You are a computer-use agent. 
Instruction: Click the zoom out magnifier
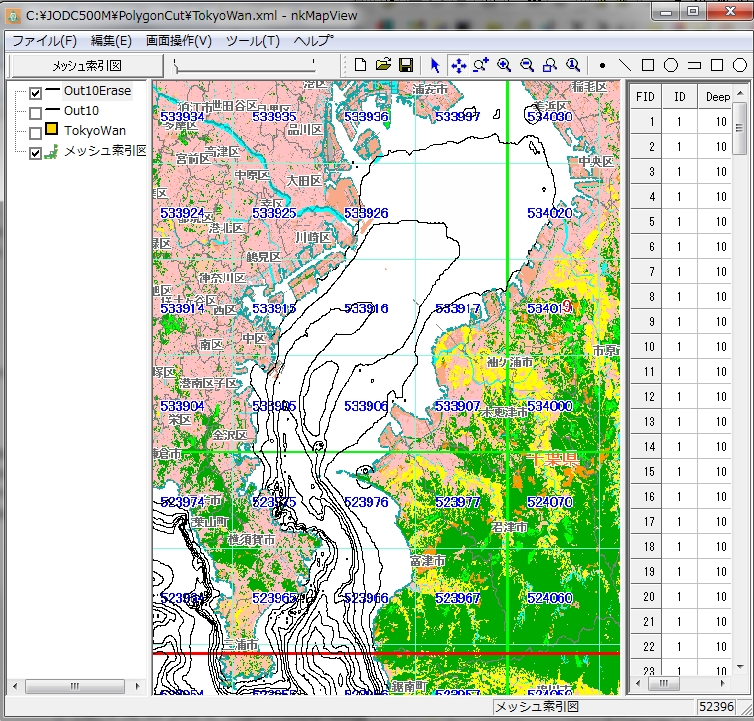[527, 65]
